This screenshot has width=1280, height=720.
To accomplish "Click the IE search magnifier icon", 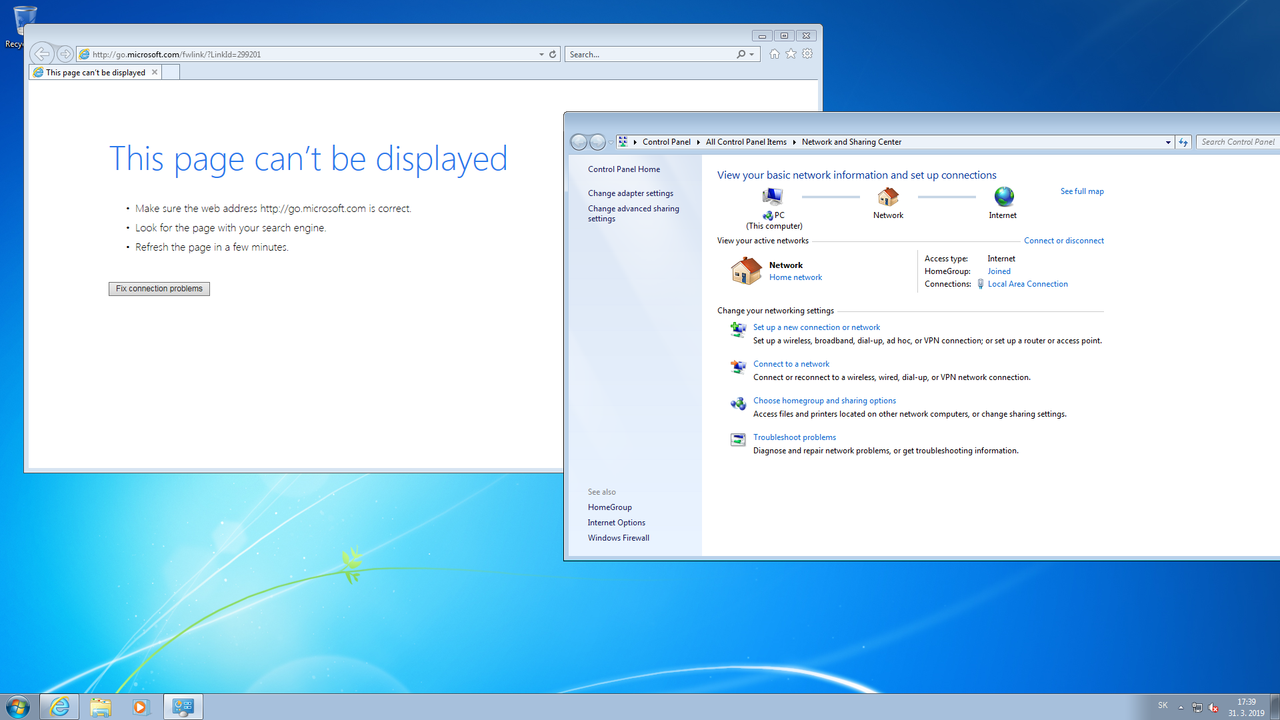I will (x=741, y=54).
